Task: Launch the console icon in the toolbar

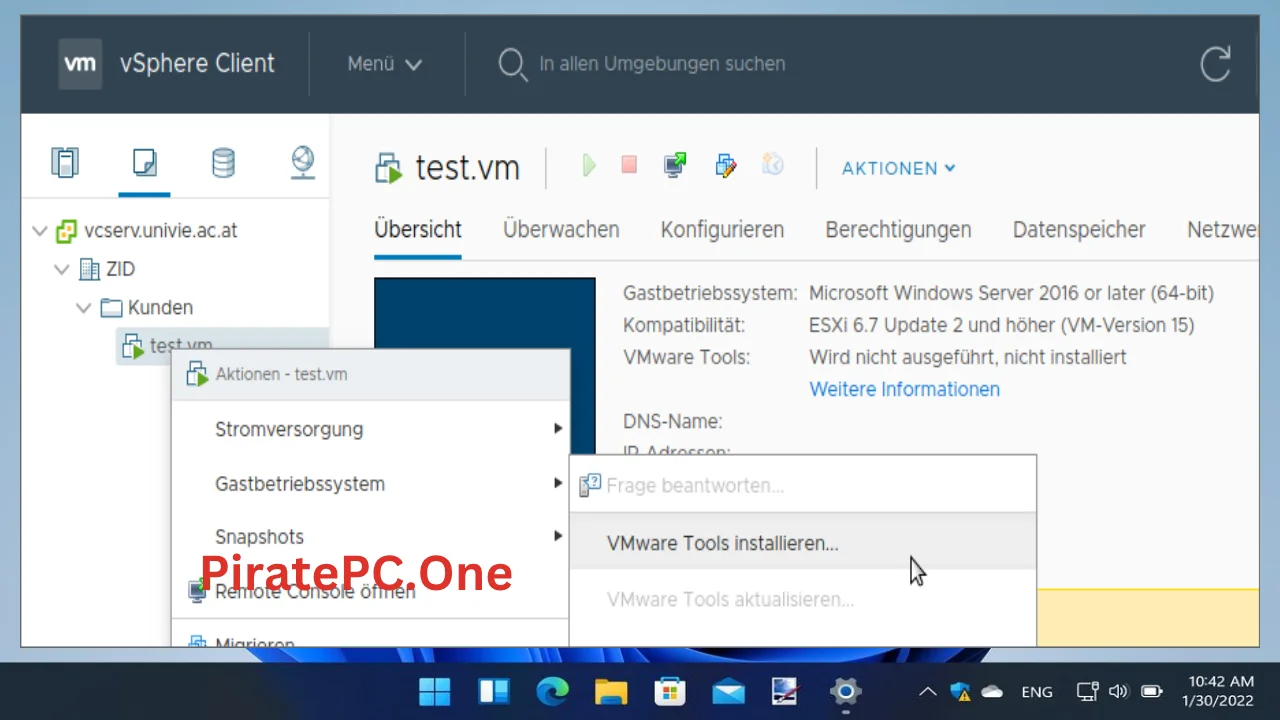Action: [x=676, y=165]
